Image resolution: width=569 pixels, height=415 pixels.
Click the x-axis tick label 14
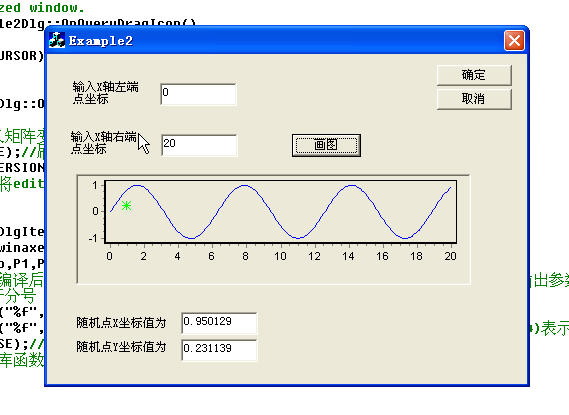pyautogui.click(x=348, y=256)
